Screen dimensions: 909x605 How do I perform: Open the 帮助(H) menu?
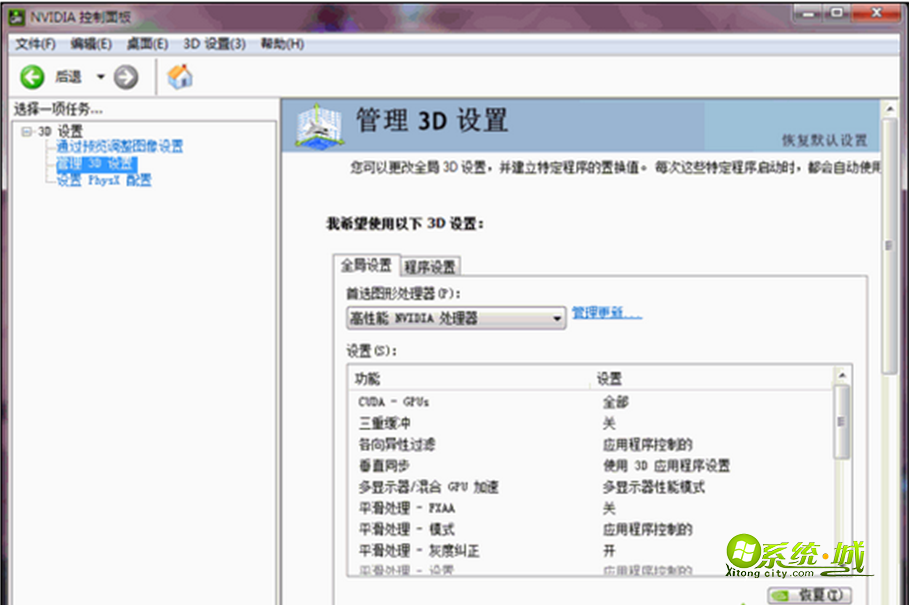[x=282, y=44]
